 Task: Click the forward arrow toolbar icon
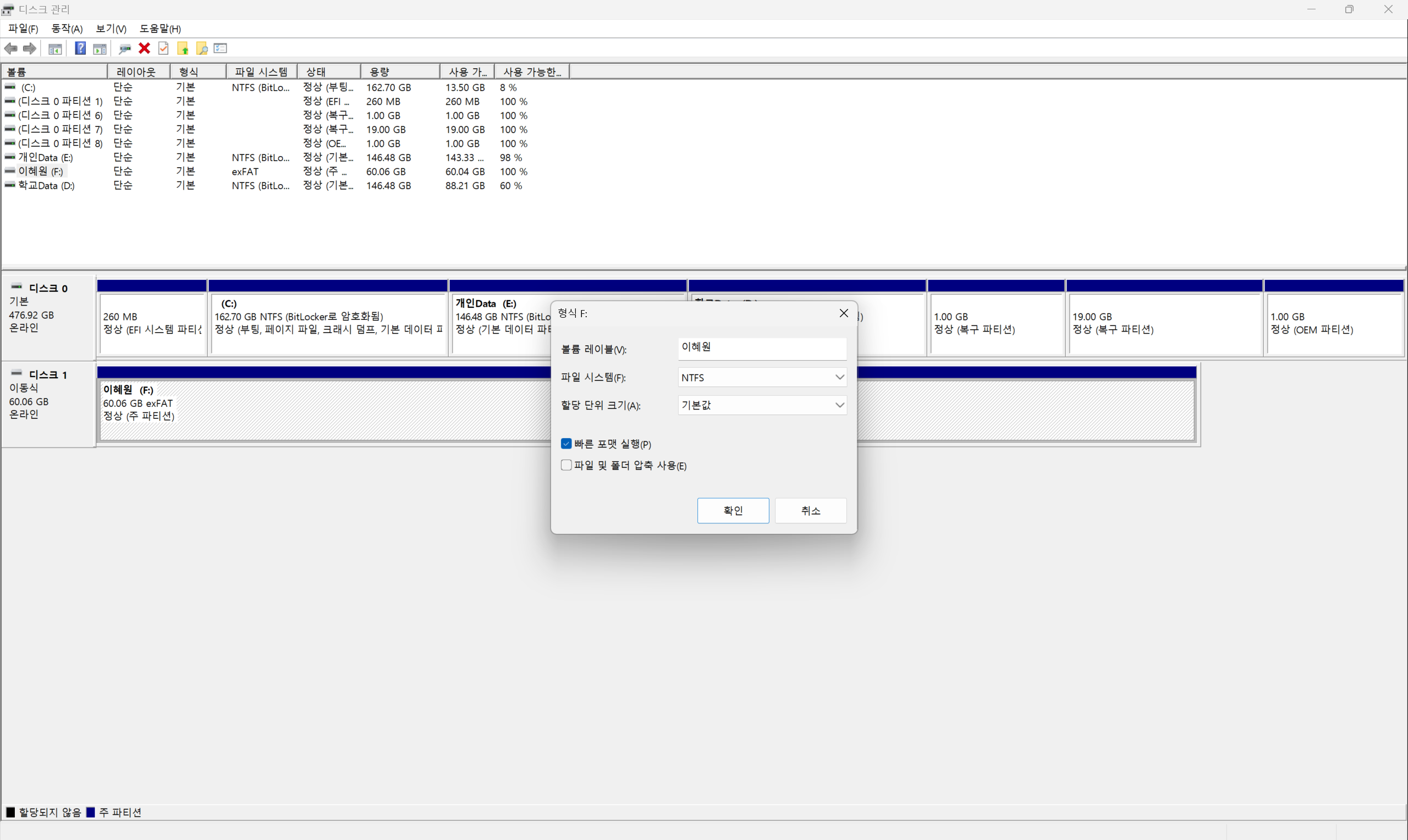(30, 49)
